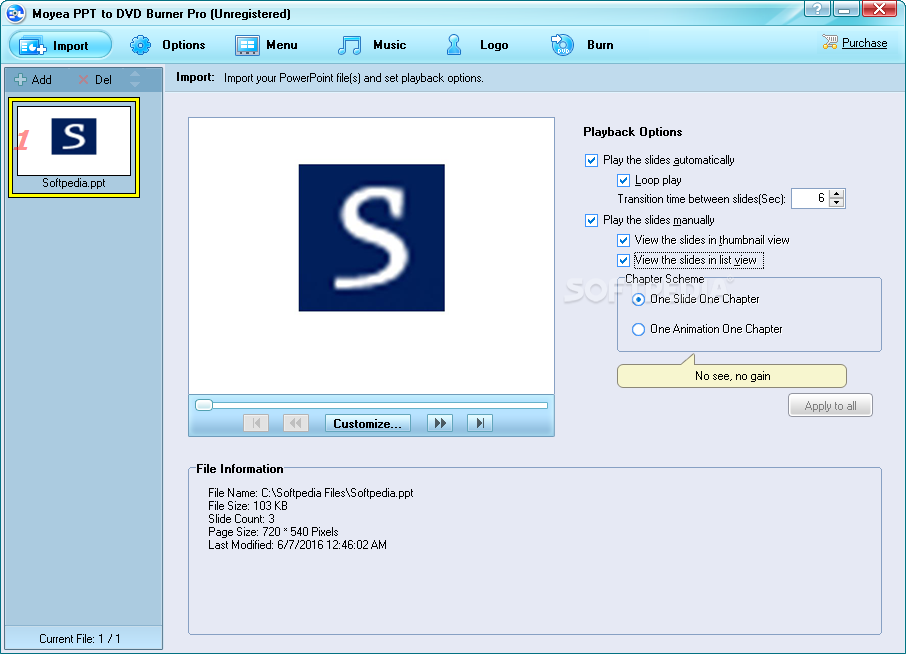Increase transition time with up arrow
The image size is (906, 654).
837,194
